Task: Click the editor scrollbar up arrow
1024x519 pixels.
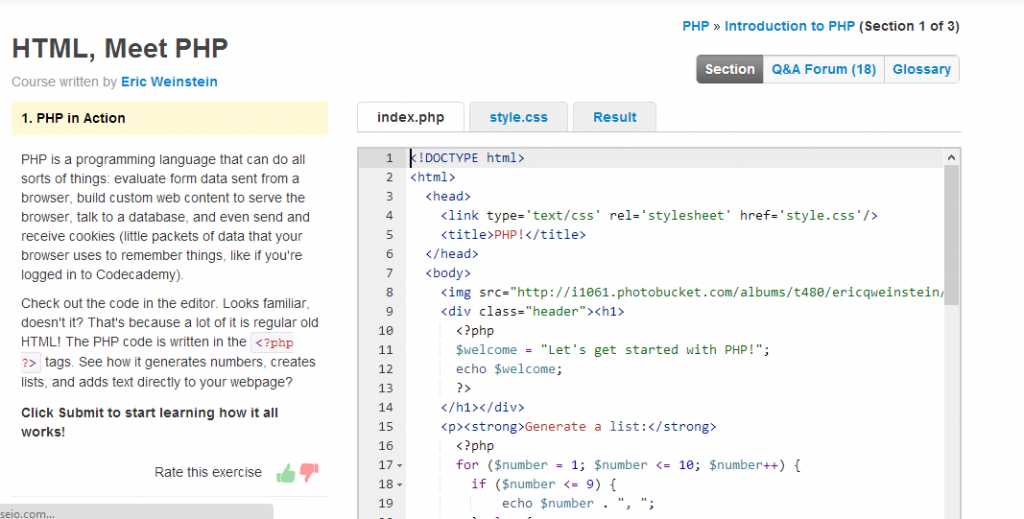Action: 951,157
